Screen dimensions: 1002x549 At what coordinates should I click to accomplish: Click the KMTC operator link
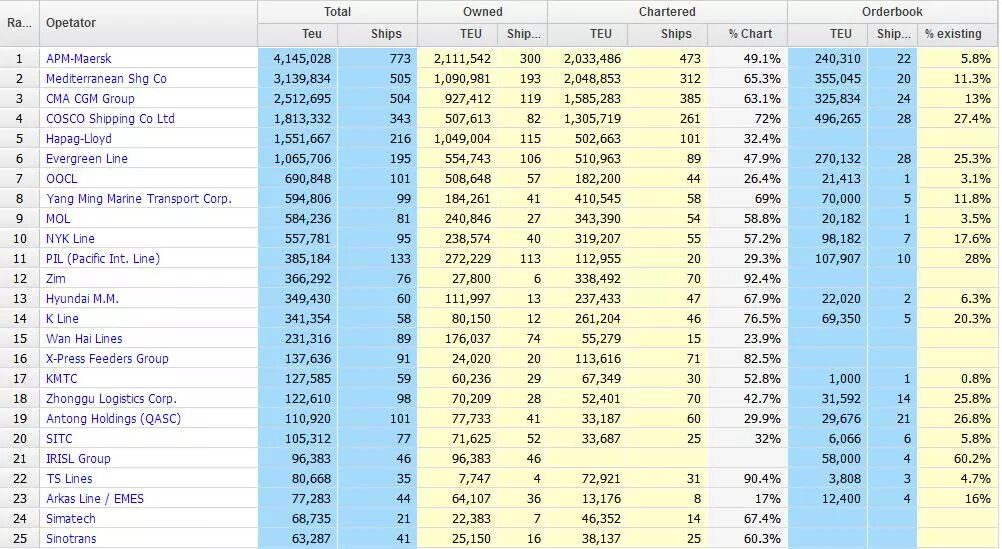pyautogui.click(x=61, y=378)
